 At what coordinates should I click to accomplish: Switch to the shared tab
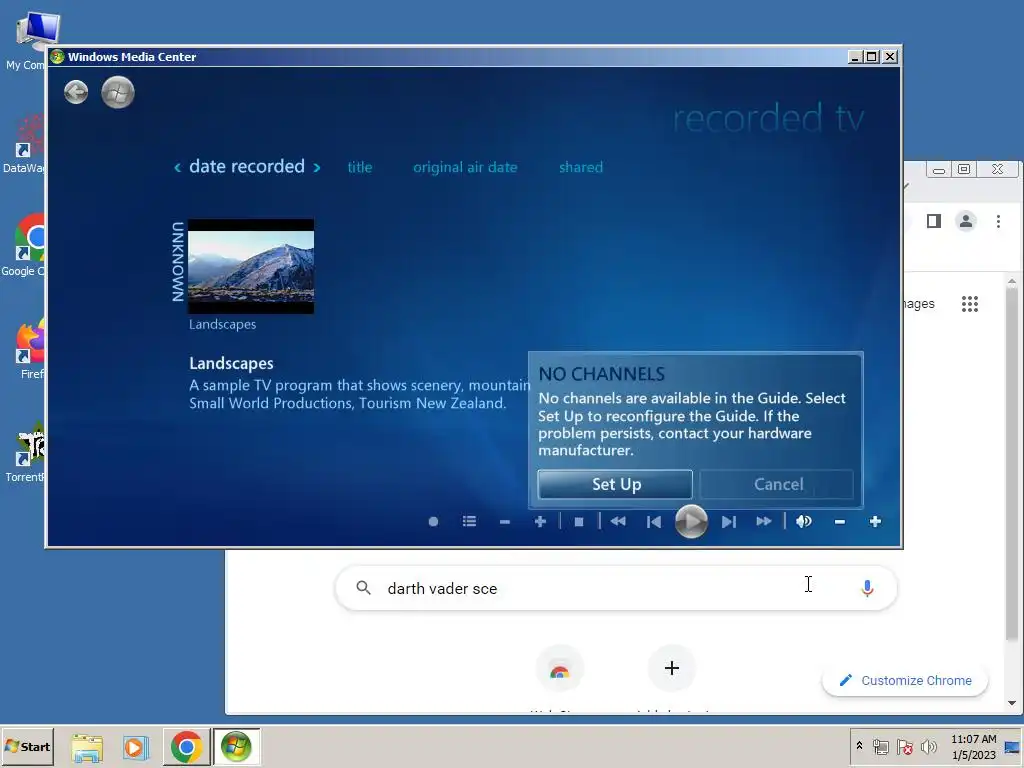pyautogui.click(x=581, y=167)
